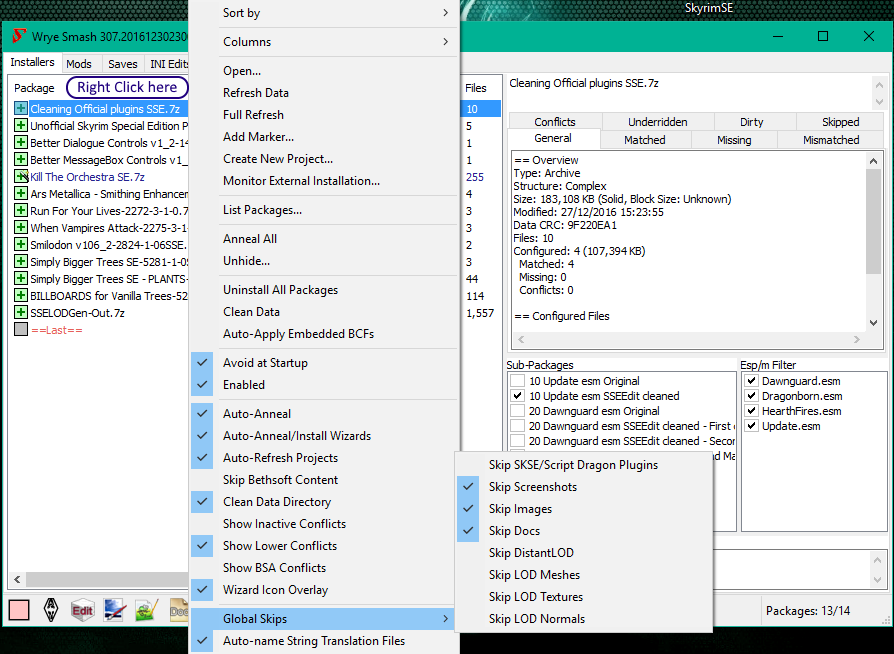The image size is (894, 654).
Task: Click the Wrye Smash red logo in title bar
Action: click(18, 36)
